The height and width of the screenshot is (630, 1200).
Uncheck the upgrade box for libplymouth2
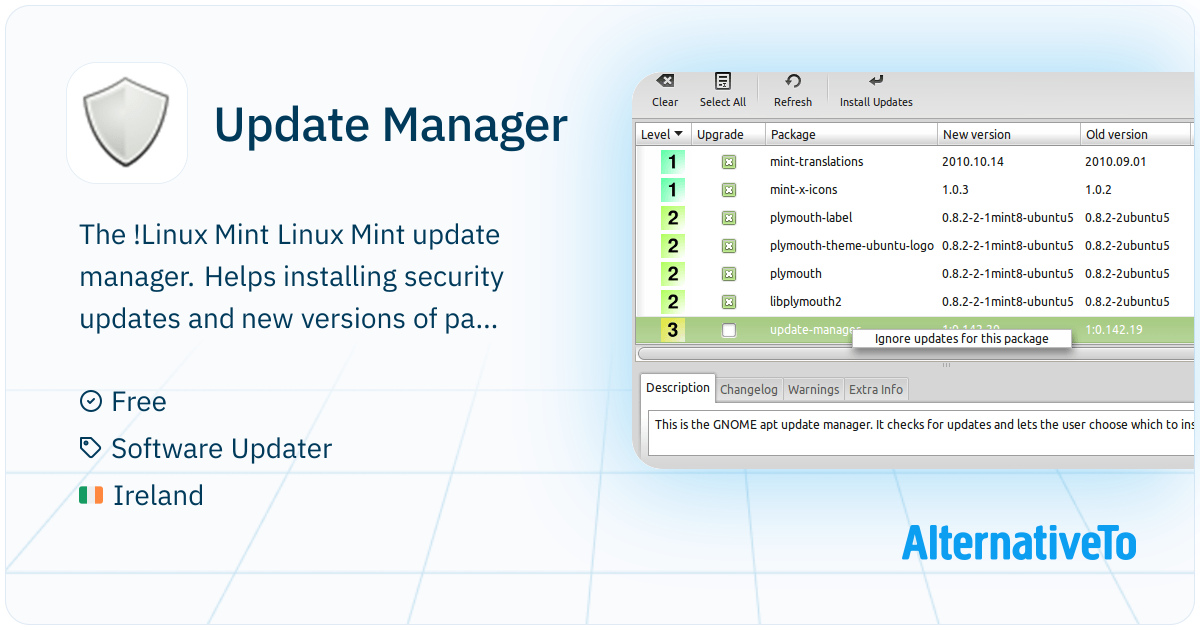(x=729, y=302)
